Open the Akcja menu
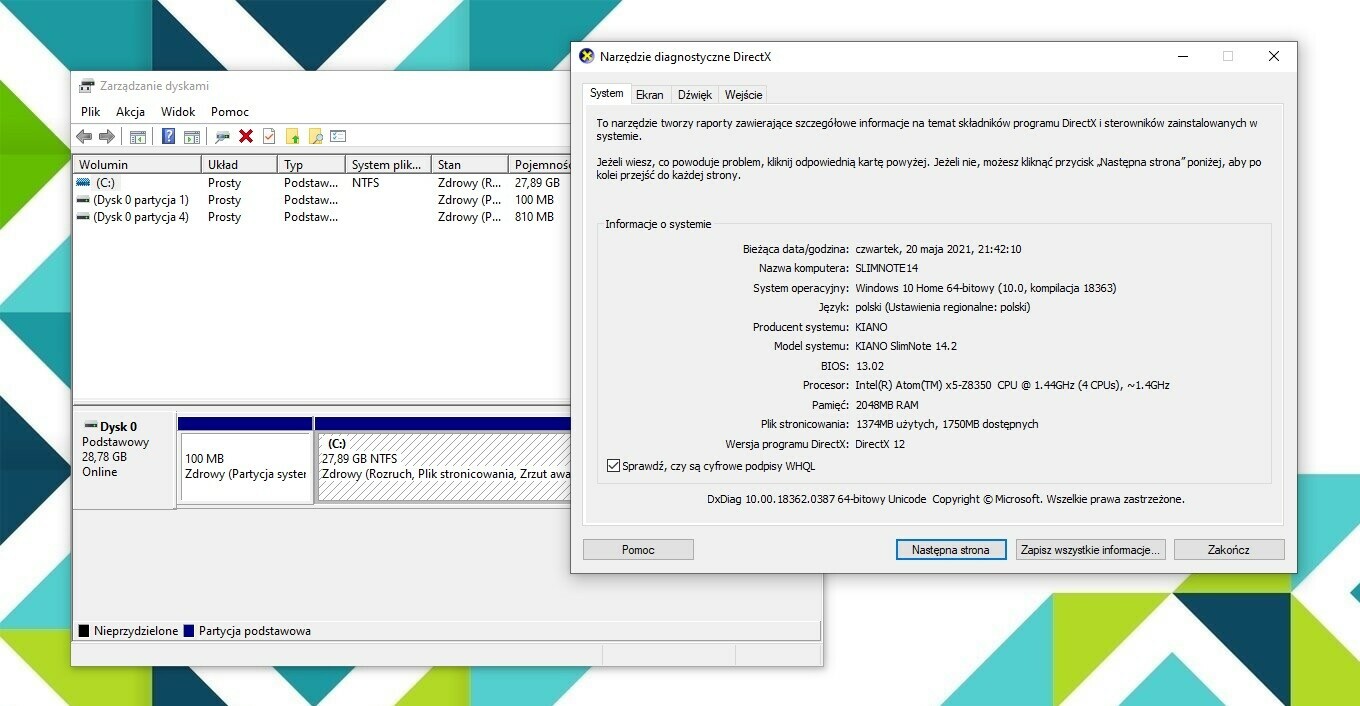The height and width of the screenshot is (706, 1360). point(130,112)
